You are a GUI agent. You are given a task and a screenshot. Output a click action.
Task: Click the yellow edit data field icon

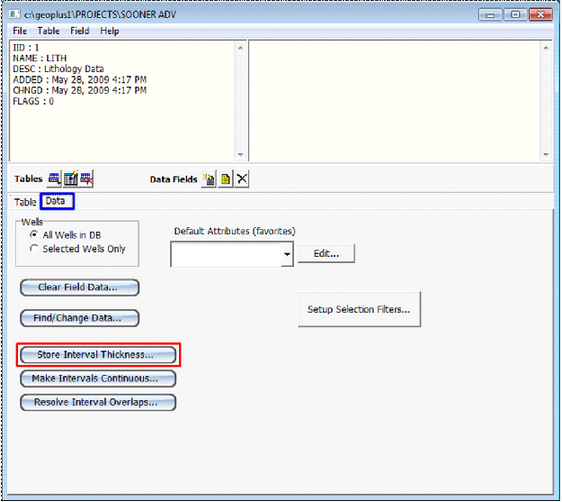[225, 179]
